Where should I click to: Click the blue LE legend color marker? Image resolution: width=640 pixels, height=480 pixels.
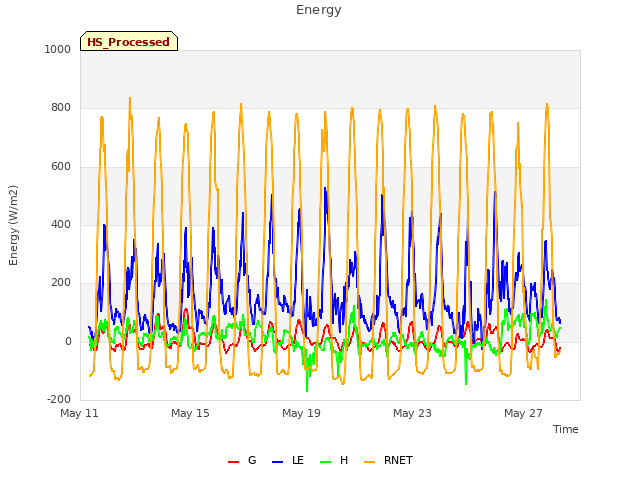click(x=277, y=462)
